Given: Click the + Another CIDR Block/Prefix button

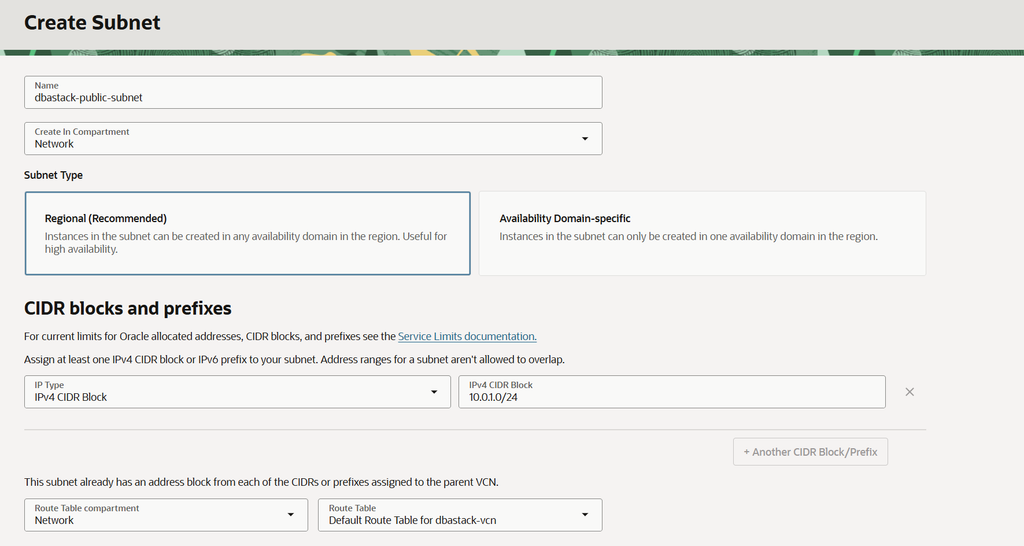Looking at the screenshot, I should 810,452.
